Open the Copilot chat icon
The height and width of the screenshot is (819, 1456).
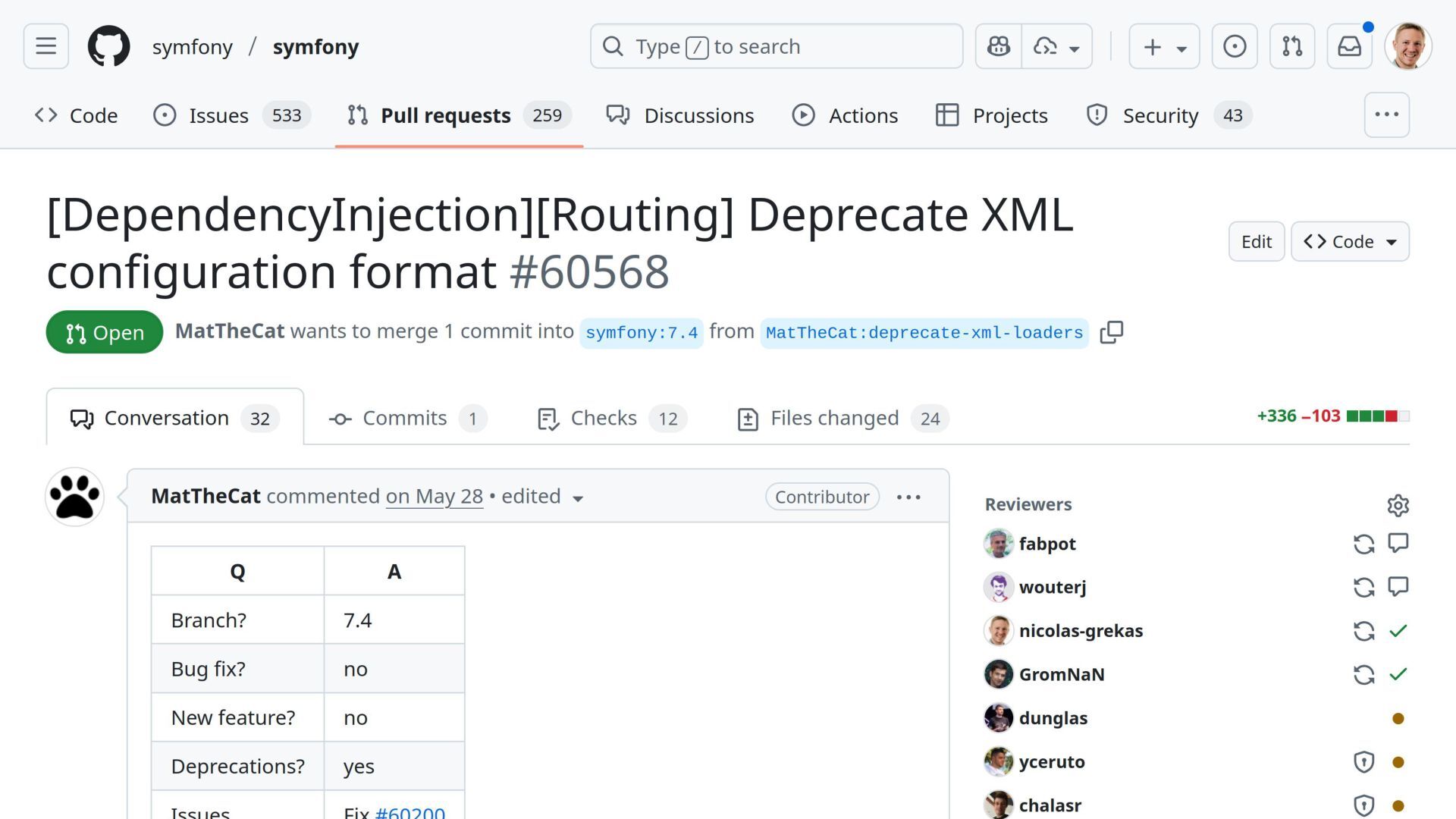(998, 46)
